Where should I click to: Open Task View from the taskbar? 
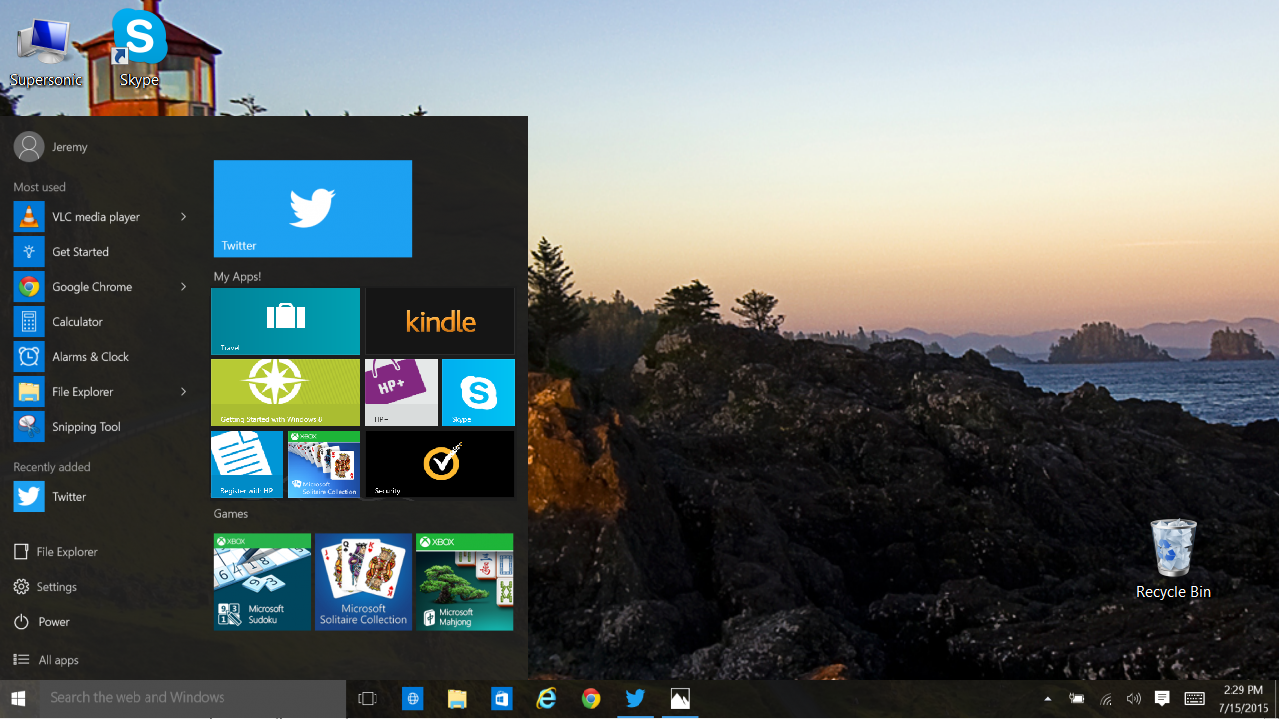pyautogui.click(x=367, y=699)
